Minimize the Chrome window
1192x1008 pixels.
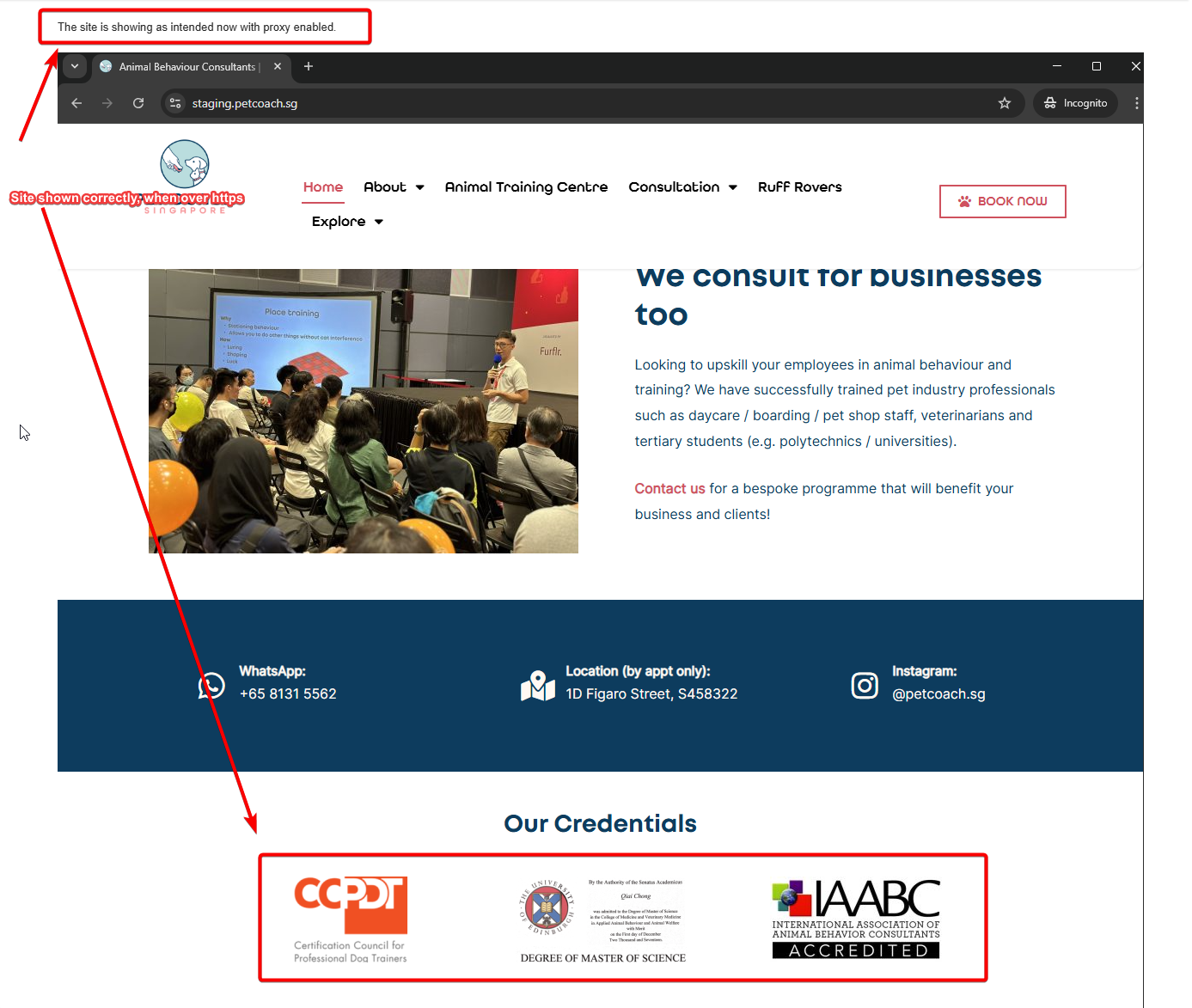click(x=1057, y=66)
